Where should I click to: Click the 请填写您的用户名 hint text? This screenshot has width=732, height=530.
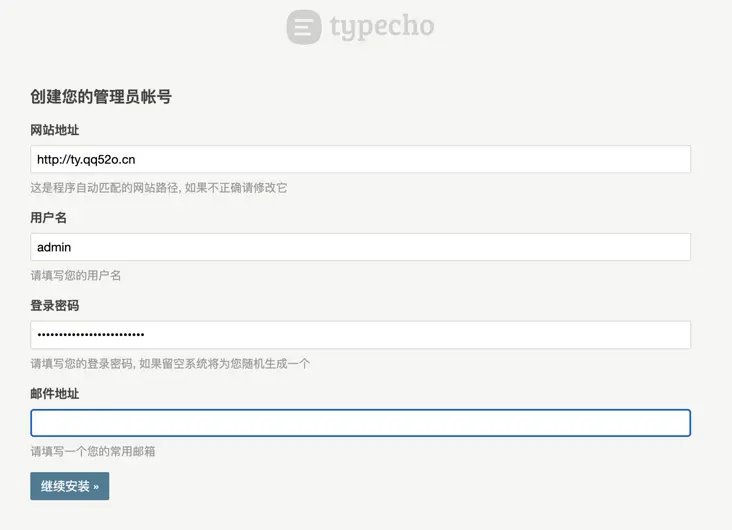point(76,275)
